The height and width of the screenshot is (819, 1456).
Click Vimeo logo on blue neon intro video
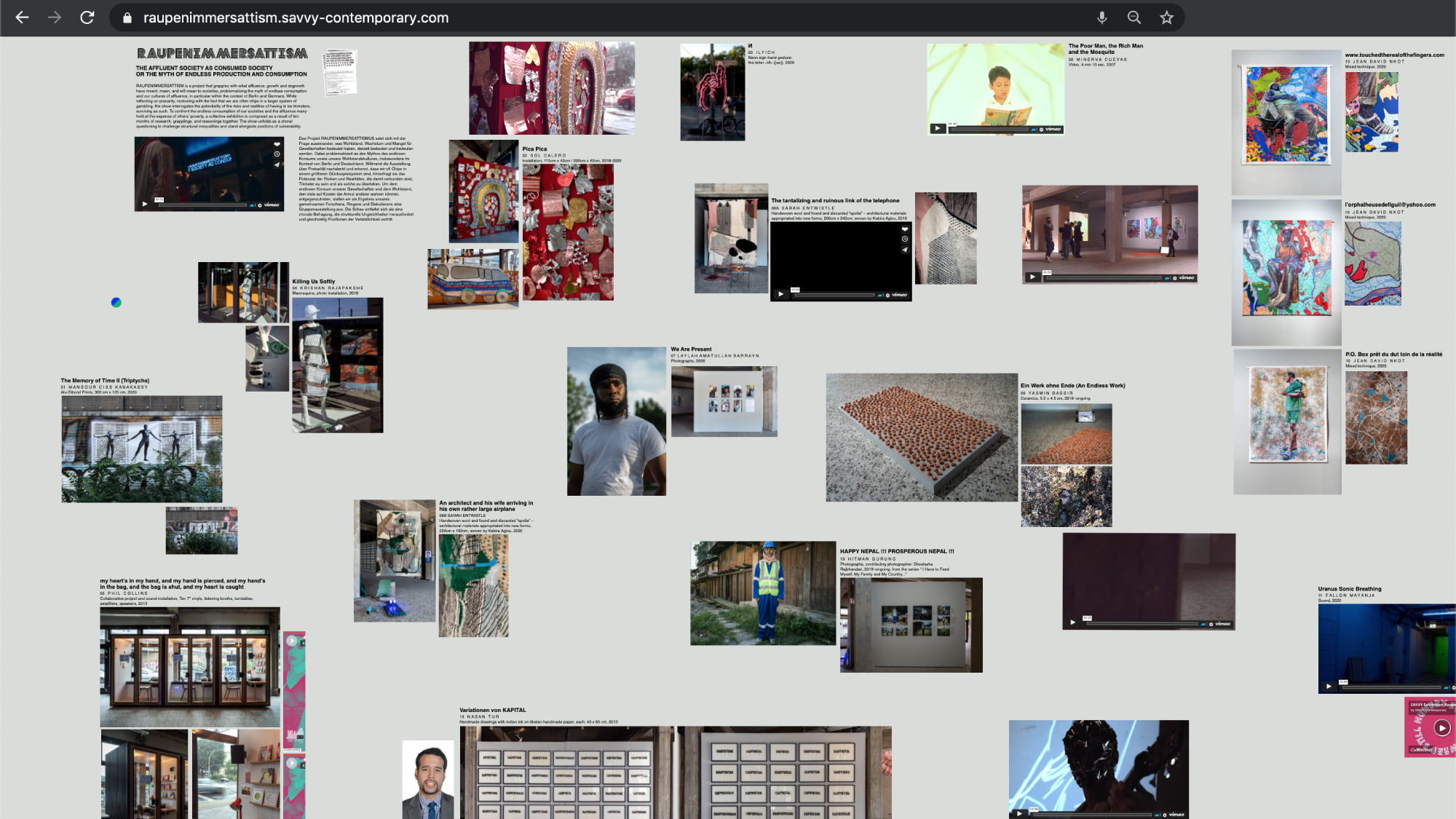[x=272, y=205]
